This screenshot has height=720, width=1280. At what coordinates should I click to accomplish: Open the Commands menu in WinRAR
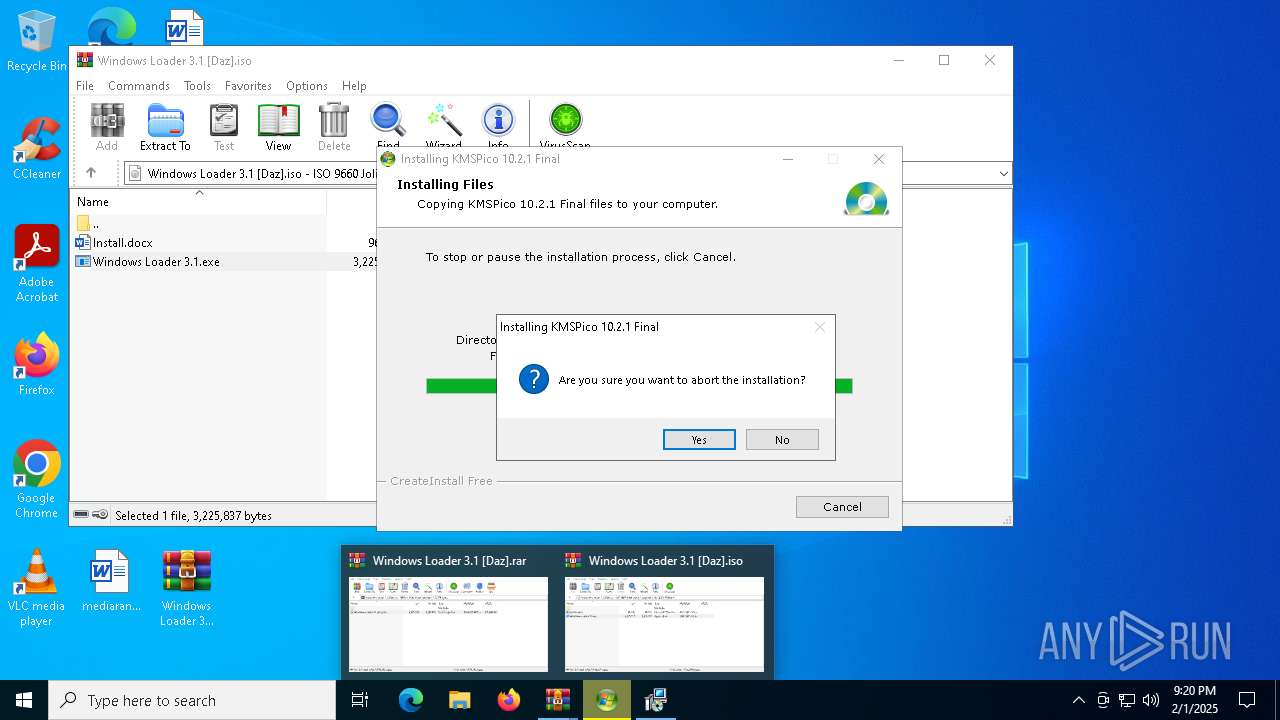[139, 86]
